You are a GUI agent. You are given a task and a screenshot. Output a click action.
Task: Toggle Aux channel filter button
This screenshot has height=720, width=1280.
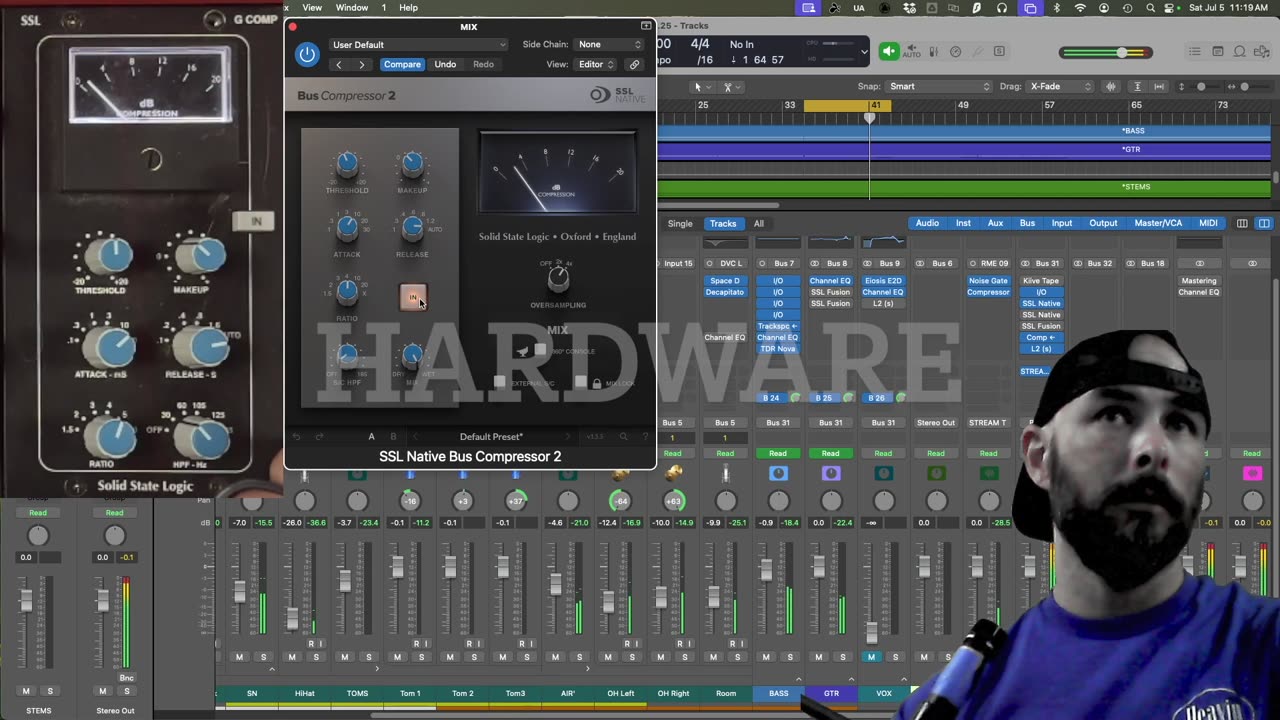(995, 224)
